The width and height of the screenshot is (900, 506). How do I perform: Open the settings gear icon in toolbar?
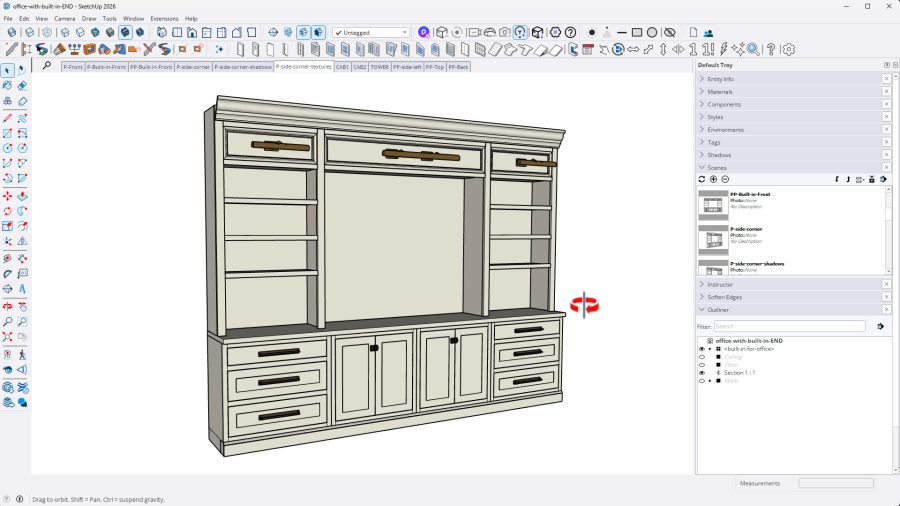pyautogui.click(x=788, y=49)
